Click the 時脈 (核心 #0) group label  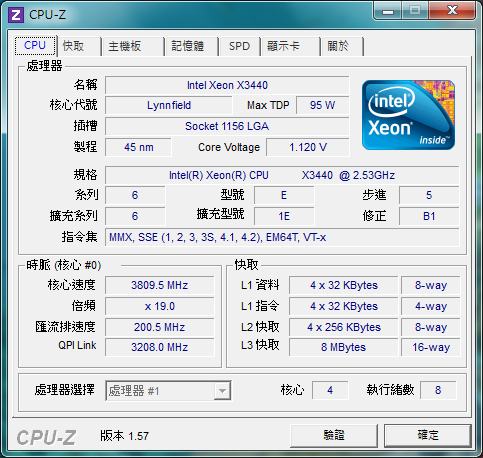pos(64,265)
